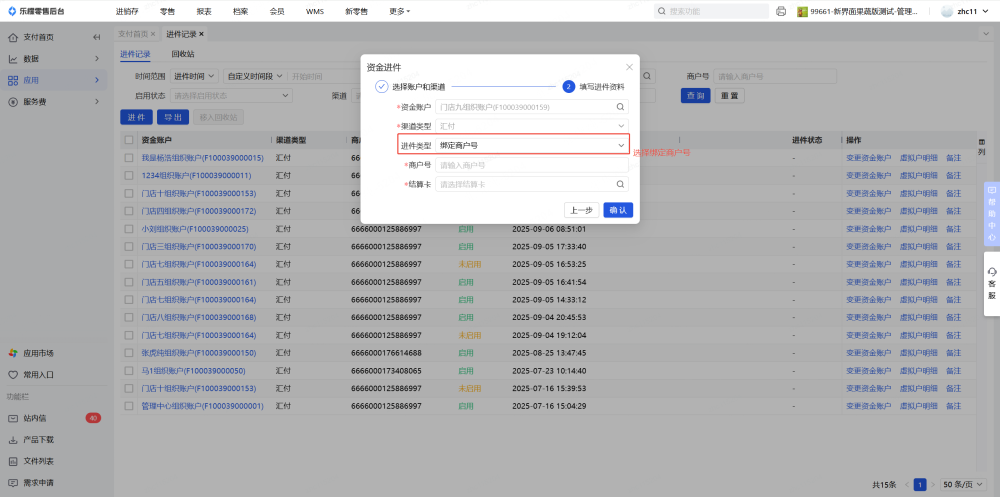Tick the select-all checkbox in table header

(x=128, y=140)
